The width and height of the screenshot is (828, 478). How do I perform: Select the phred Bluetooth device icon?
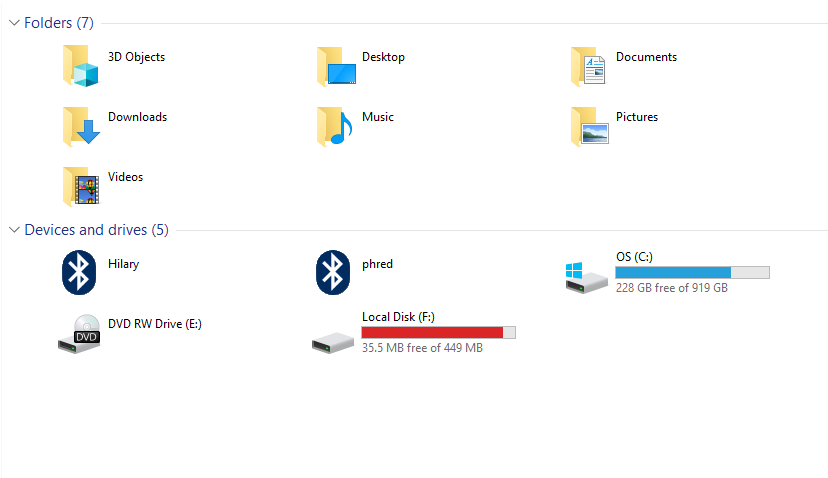(333, 273)
